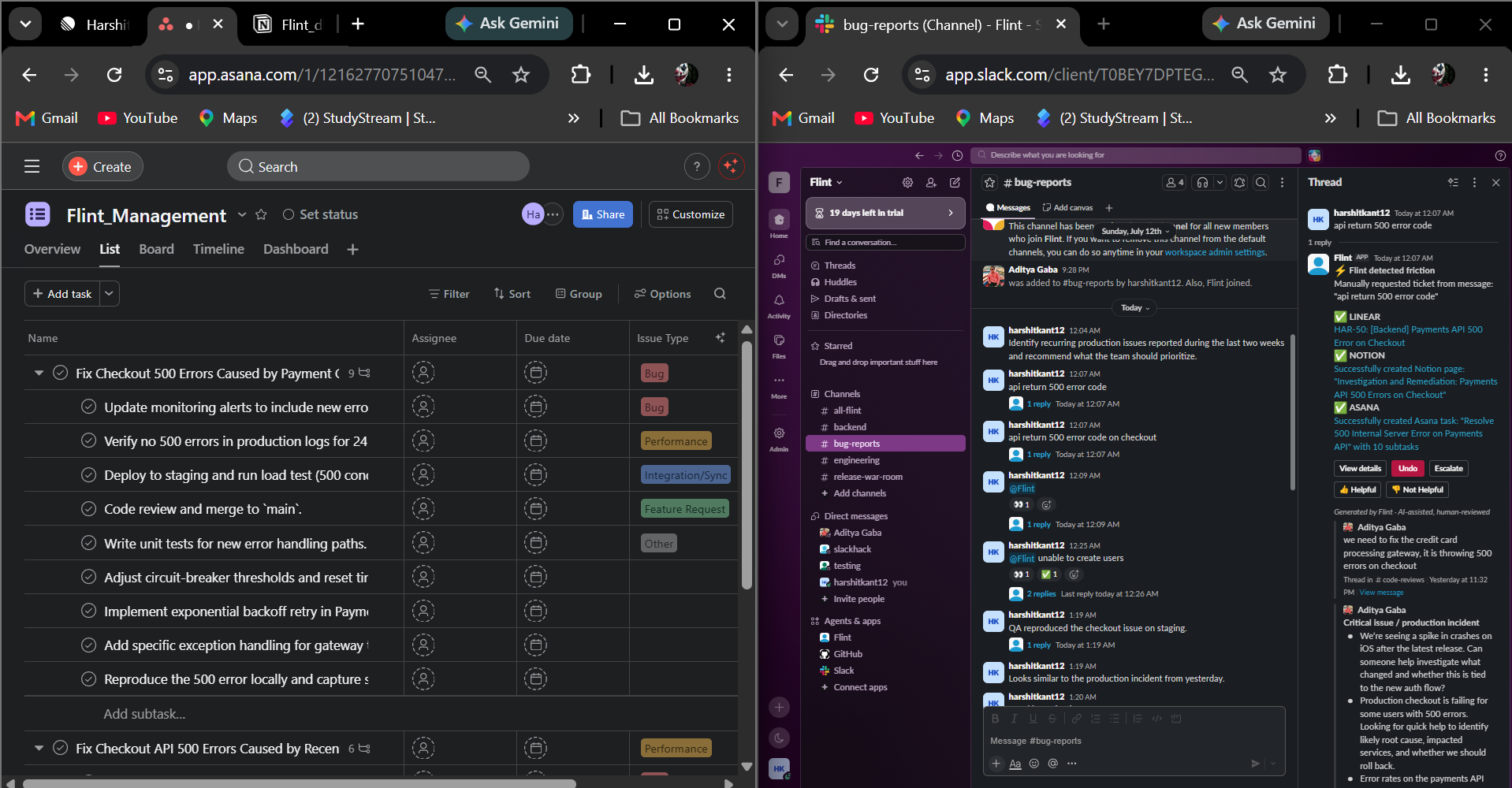This screenshot has height=788, width=1512.
Task: Mark 'Write unit tests' task complete
Action: 89,543
